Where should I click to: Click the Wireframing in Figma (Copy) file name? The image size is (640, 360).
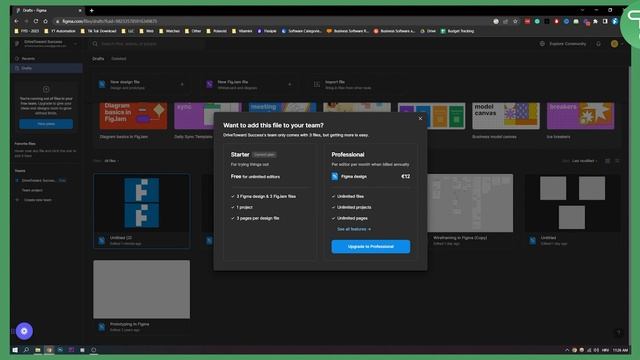pos(460,238)
